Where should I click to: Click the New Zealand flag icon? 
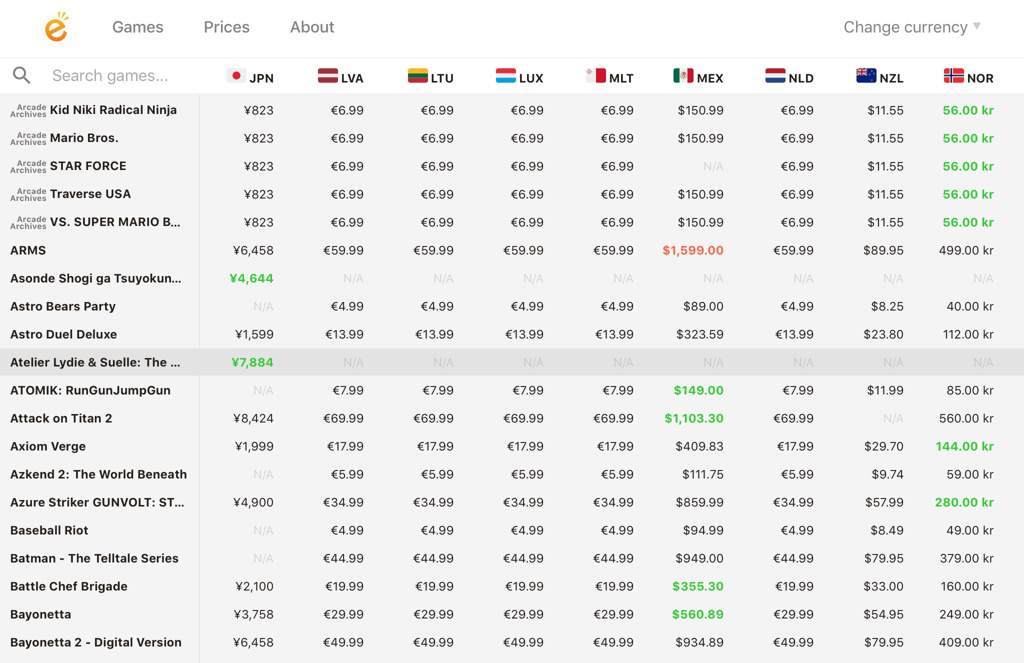click(x=866, y=75)
